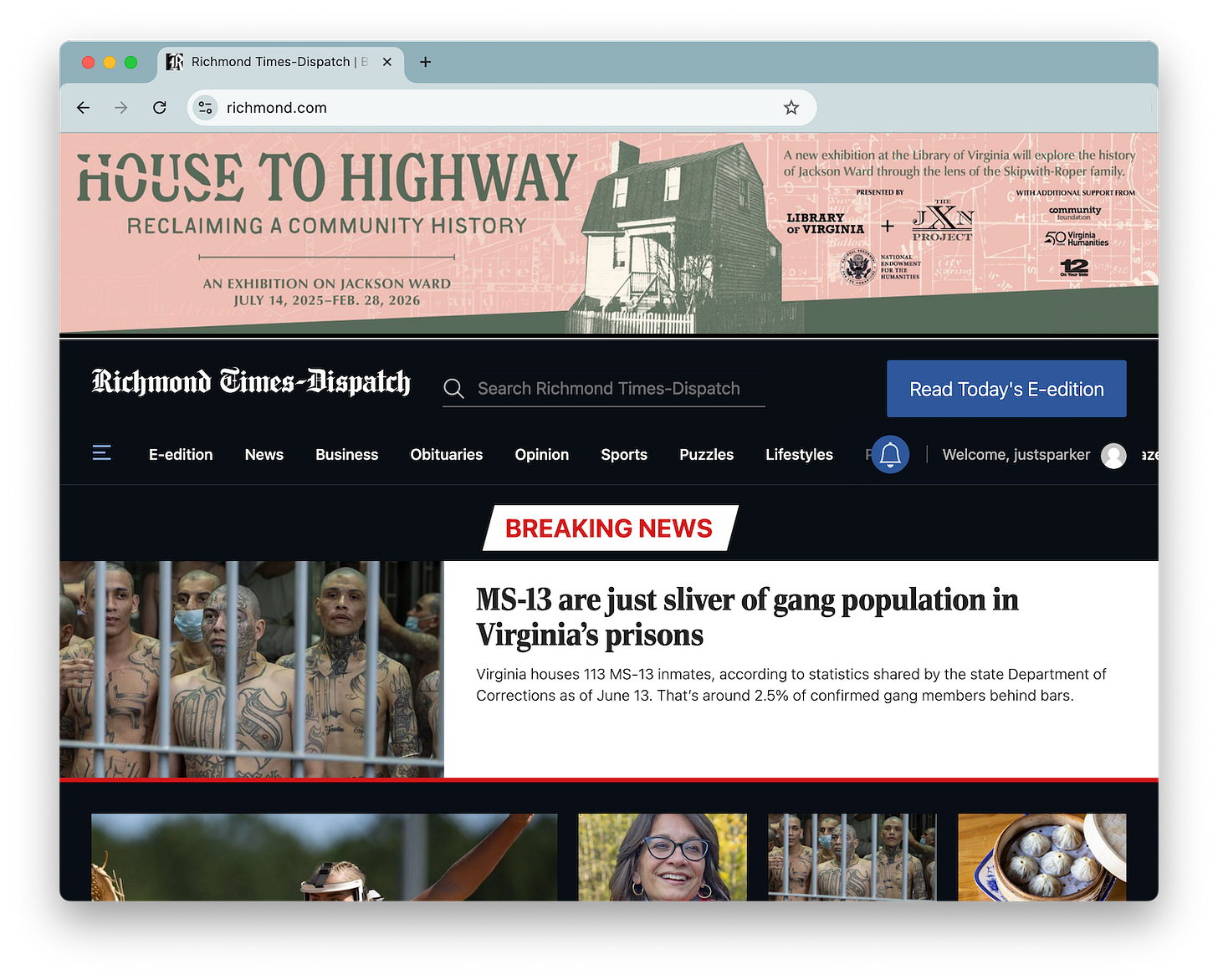Viewport: 1218px width, 980px height.
Task: Open the E-edition nav item
Action: tap(181, 455)
